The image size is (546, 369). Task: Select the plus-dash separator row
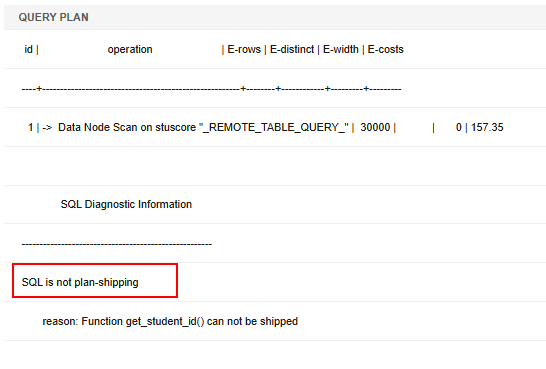coord(211,89)
